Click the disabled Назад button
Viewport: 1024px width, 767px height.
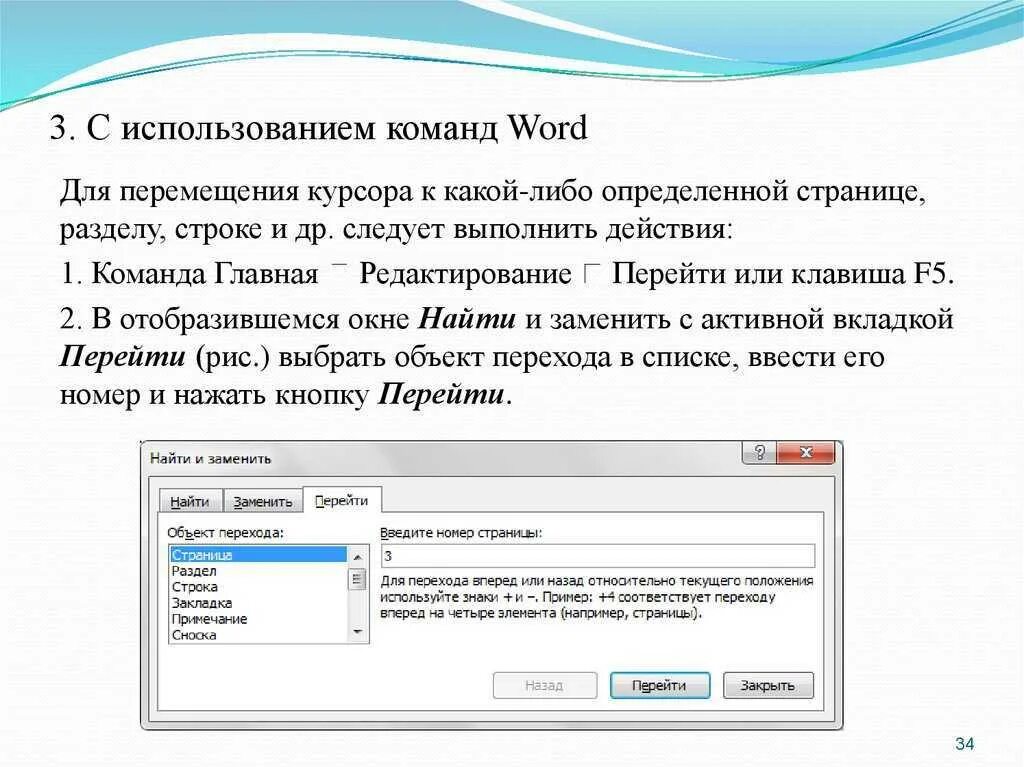[545, 685]
